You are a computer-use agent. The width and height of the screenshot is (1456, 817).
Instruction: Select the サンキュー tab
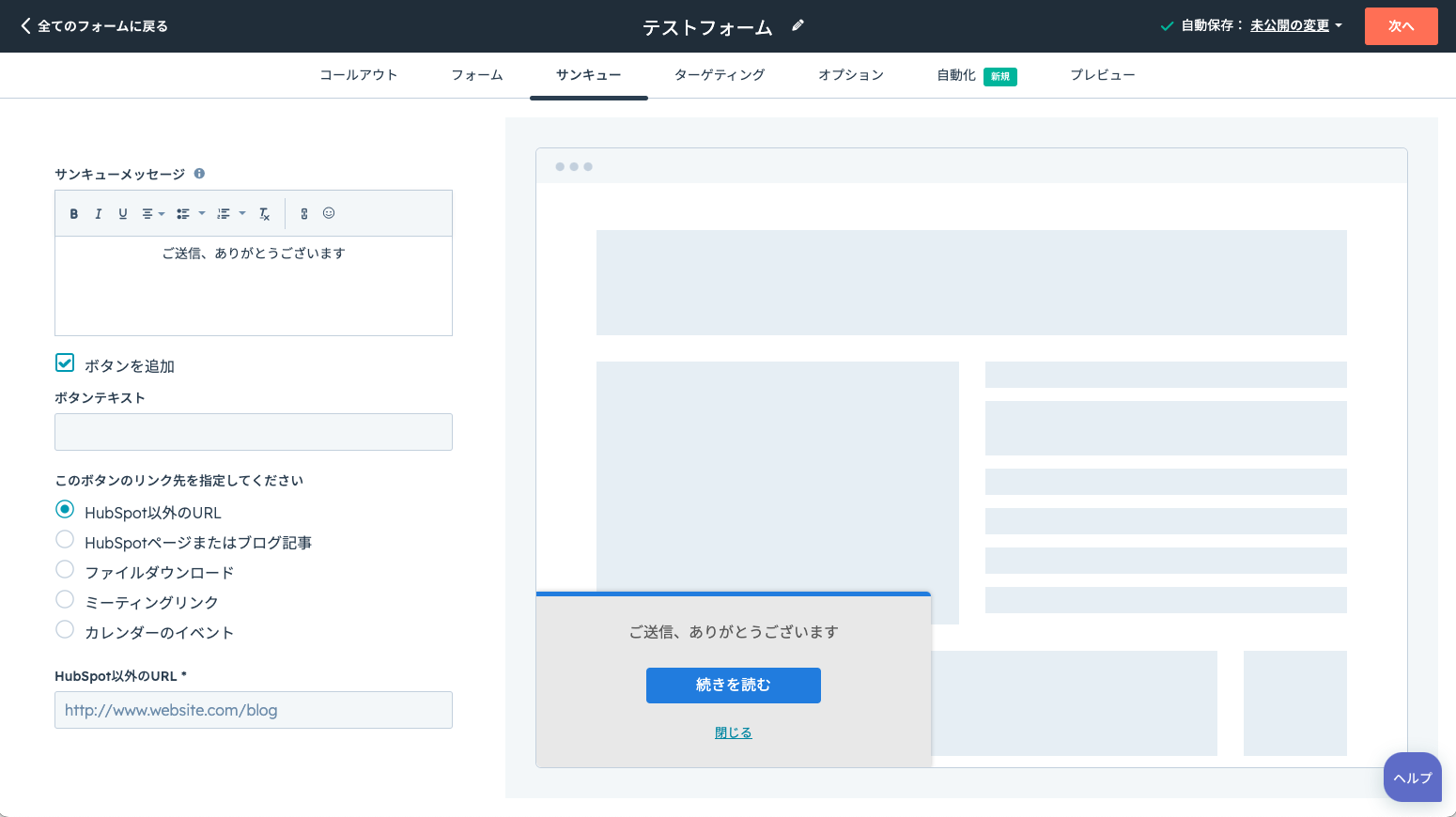pos(588,75)
